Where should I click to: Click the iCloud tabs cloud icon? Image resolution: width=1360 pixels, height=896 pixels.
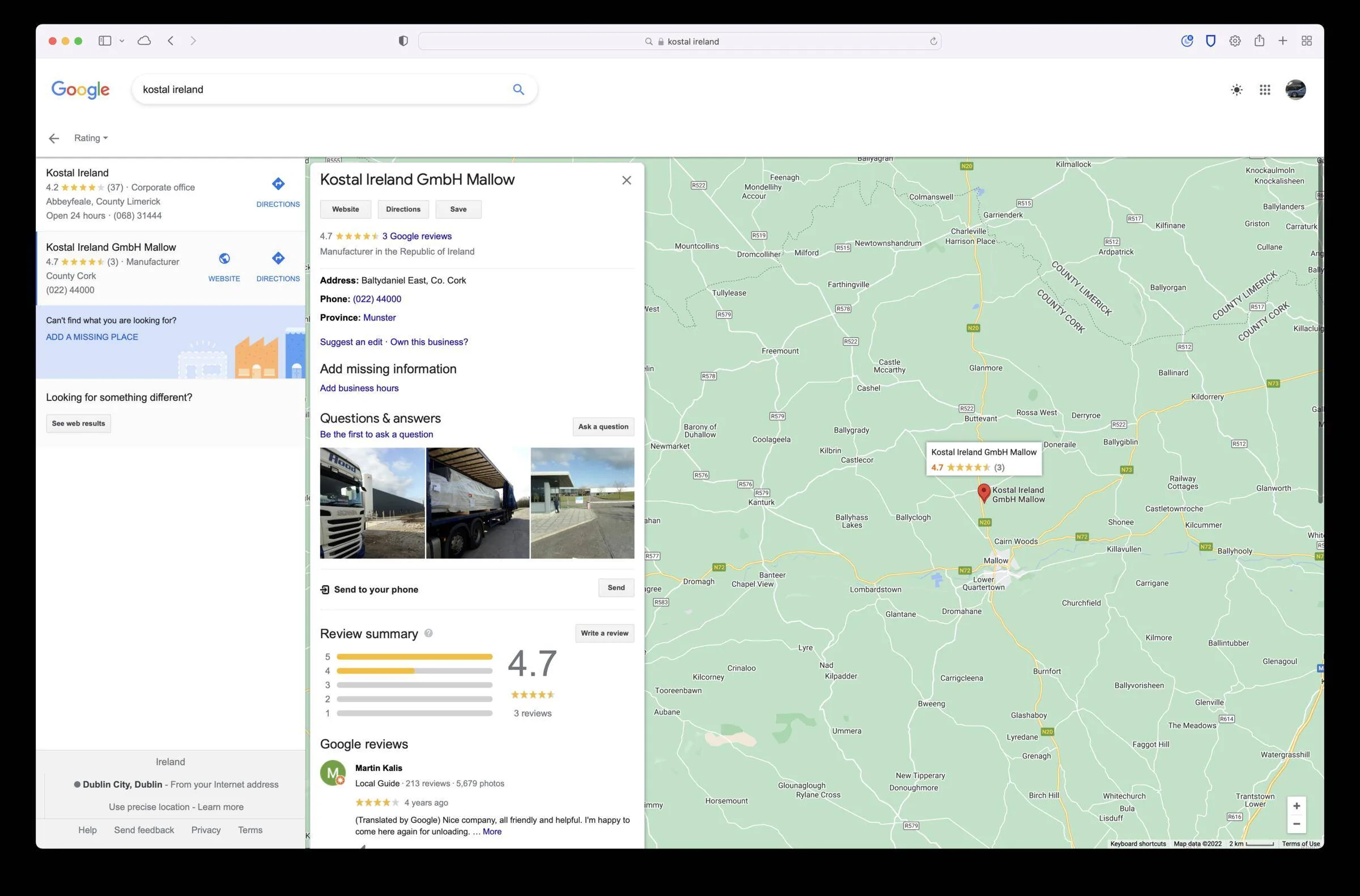click(144, 41)
